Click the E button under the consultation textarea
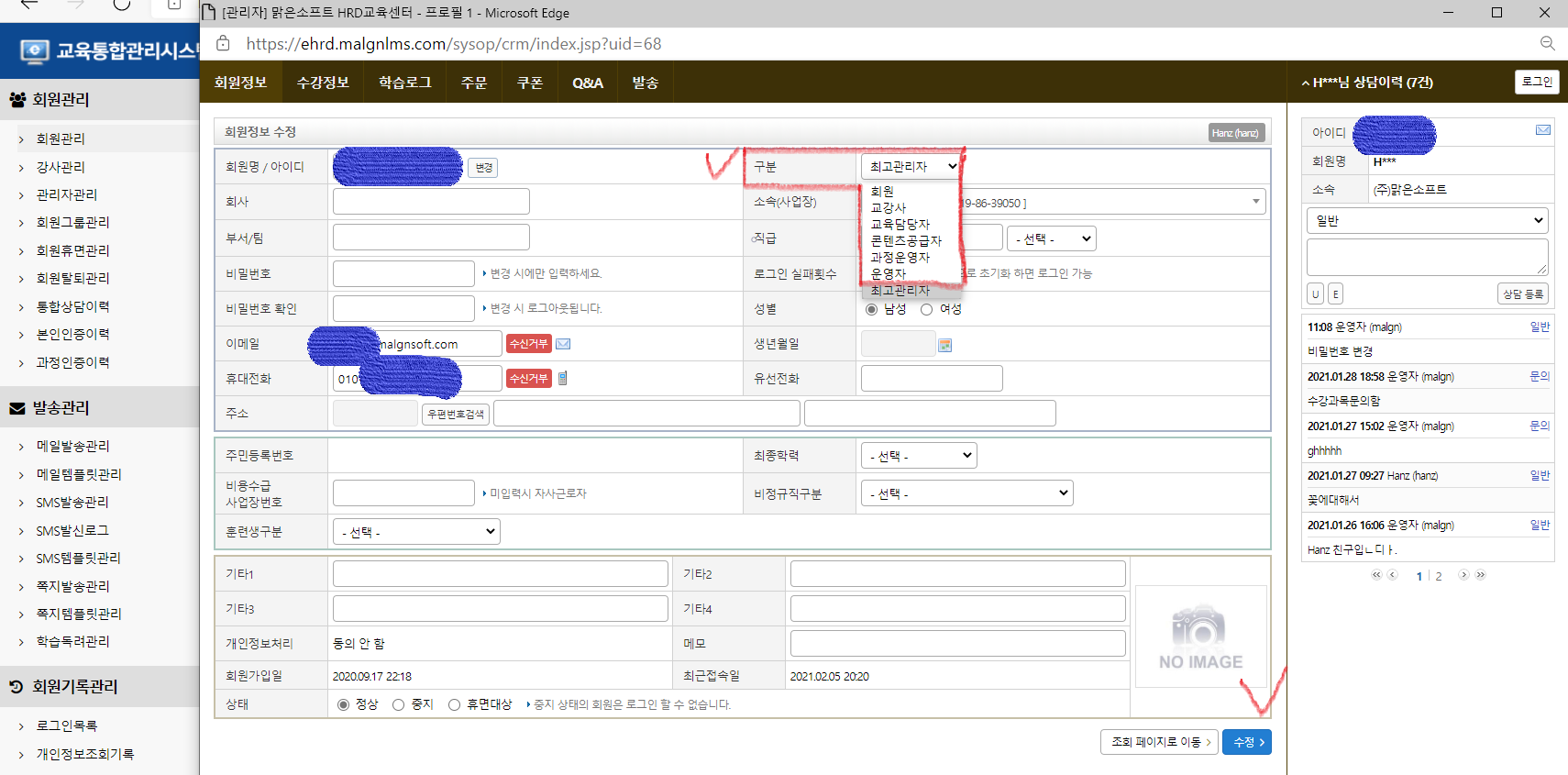The width and height of the screenshot is (1568, 775). tap(1335, 293)
